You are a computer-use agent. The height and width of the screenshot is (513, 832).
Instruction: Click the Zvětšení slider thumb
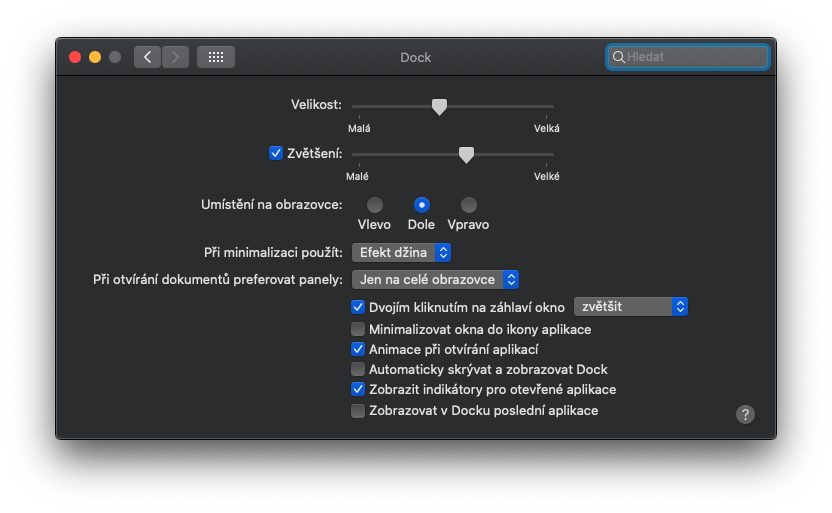click(466, 154)
